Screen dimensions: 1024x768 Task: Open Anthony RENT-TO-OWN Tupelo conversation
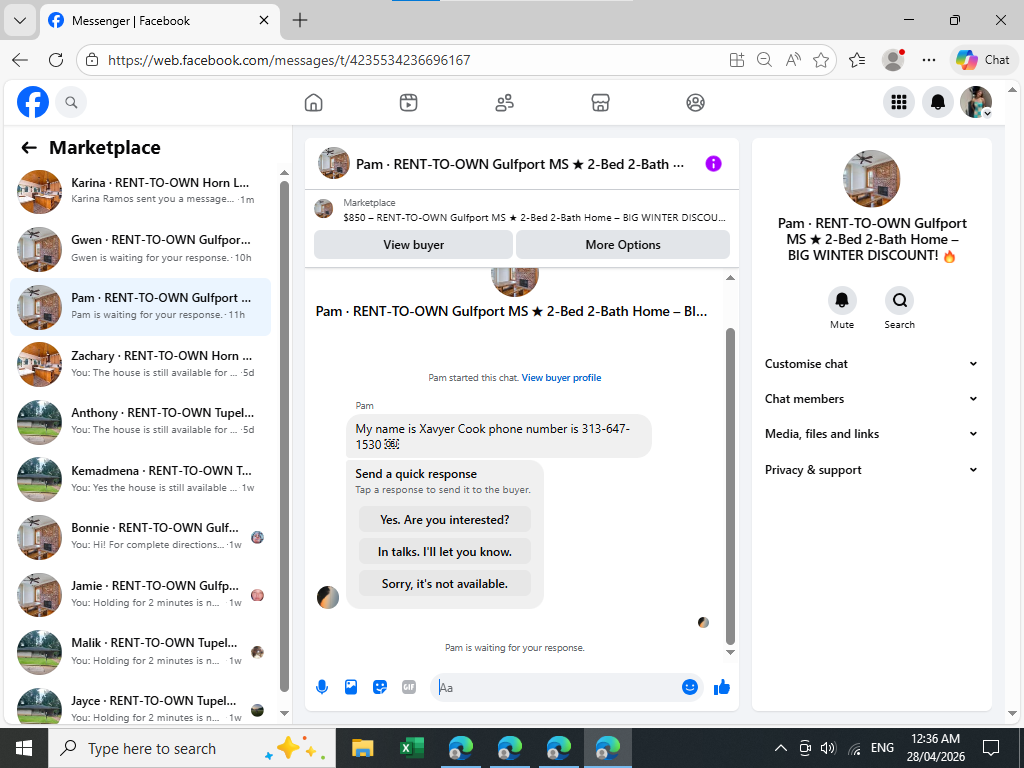140,422
